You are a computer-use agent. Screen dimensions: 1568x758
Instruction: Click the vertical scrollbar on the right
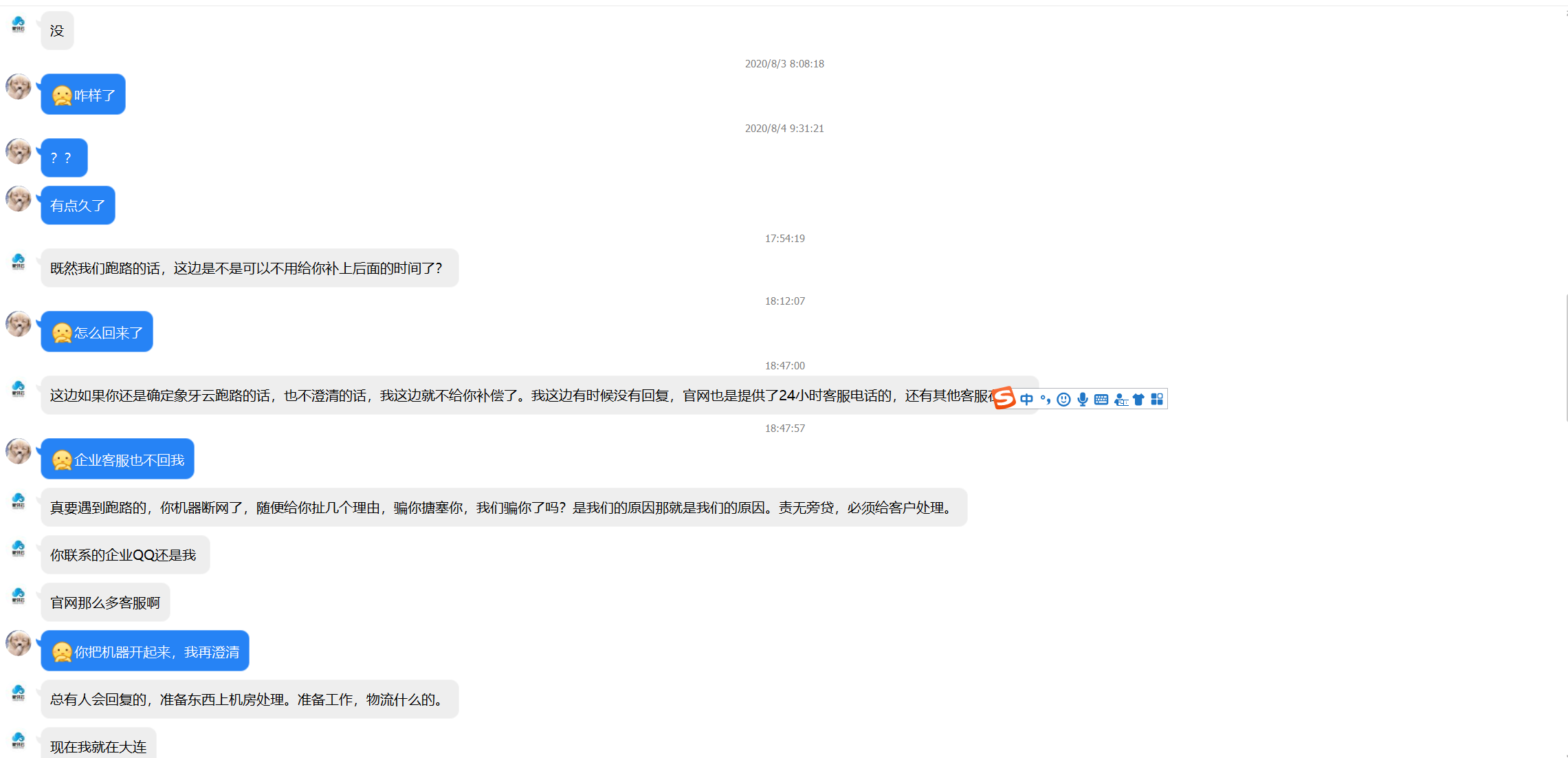coord(1566,358)
